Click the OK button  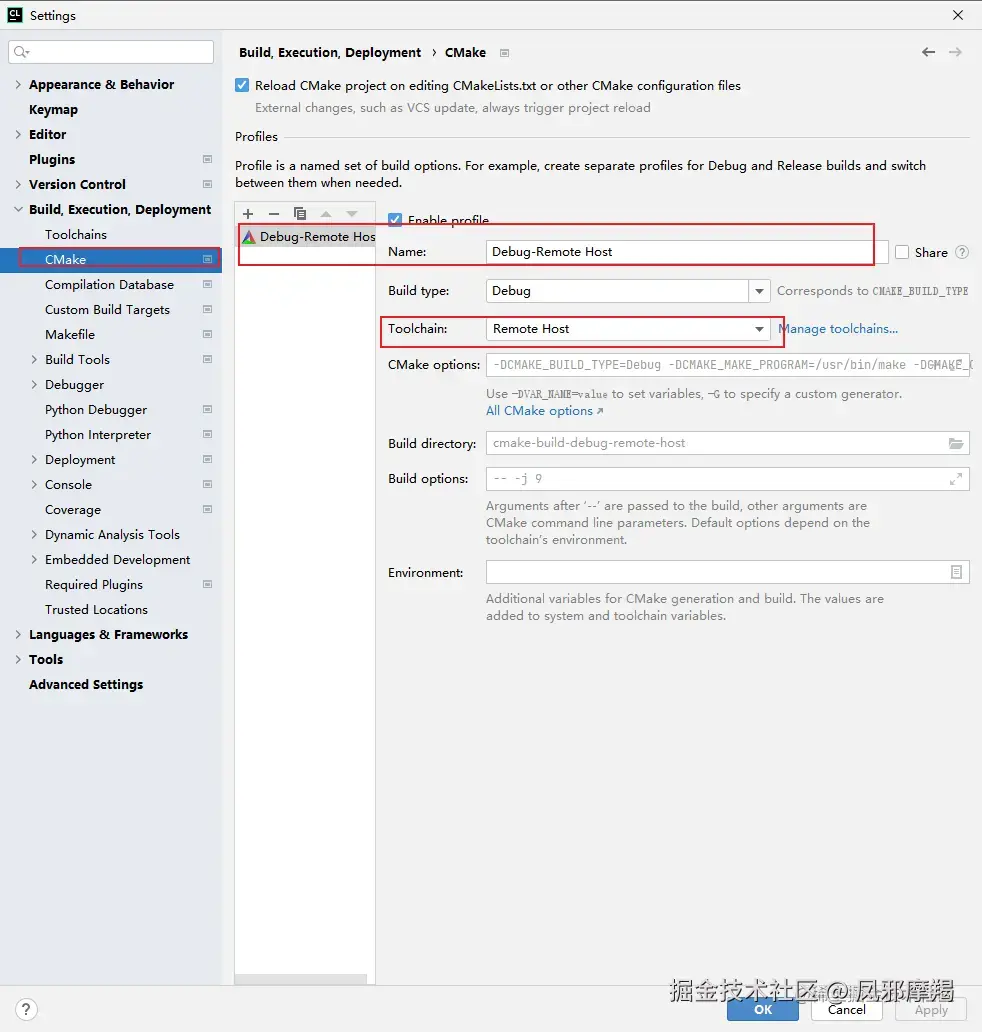click(763, 1010)
